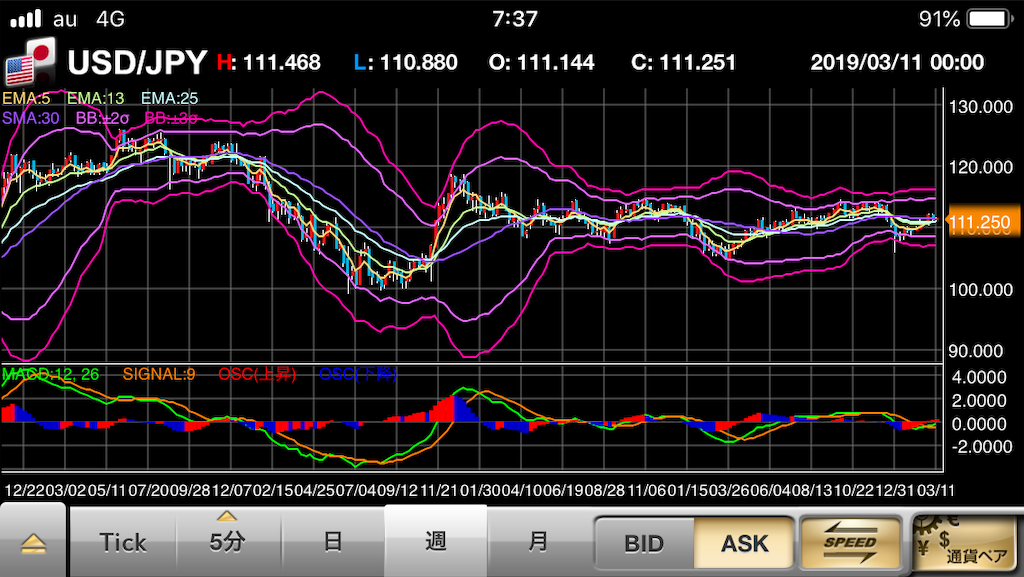The image size is (1024, 577).
Task: Tap the USD/JPY flag icon
Action: click(x=31, y=62)
